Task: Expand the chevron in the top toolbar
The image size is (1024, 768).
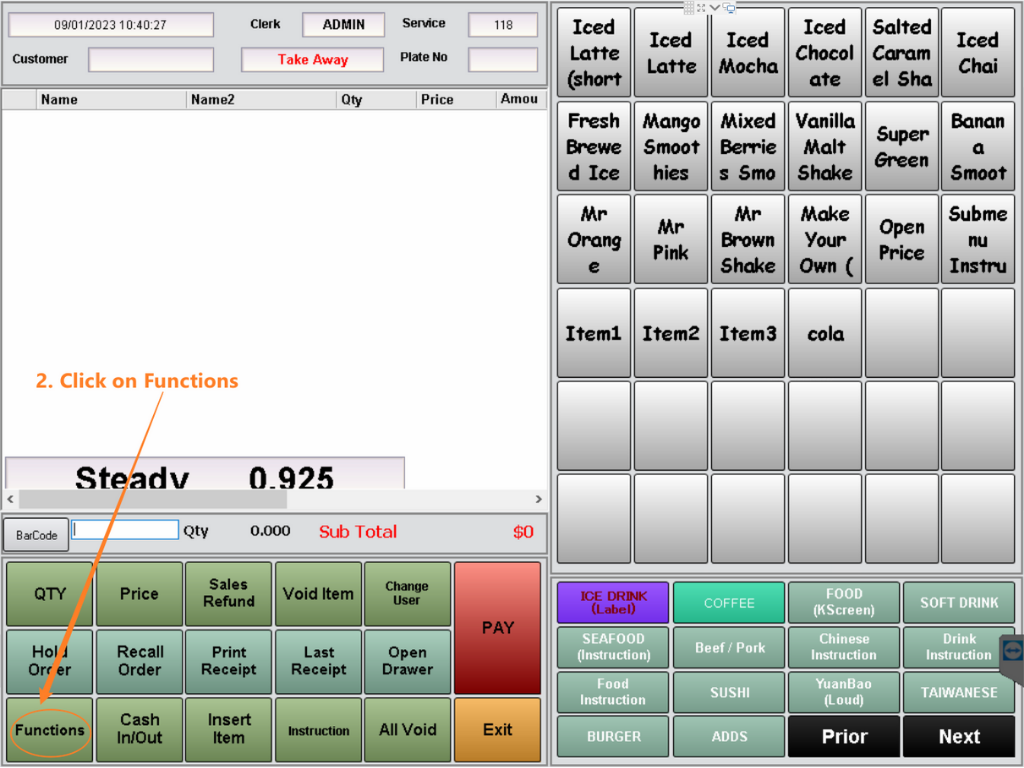Action: [715, 7]
